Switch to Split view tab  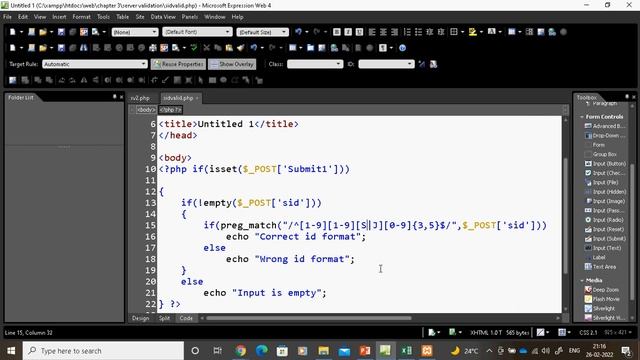[164, 318]
